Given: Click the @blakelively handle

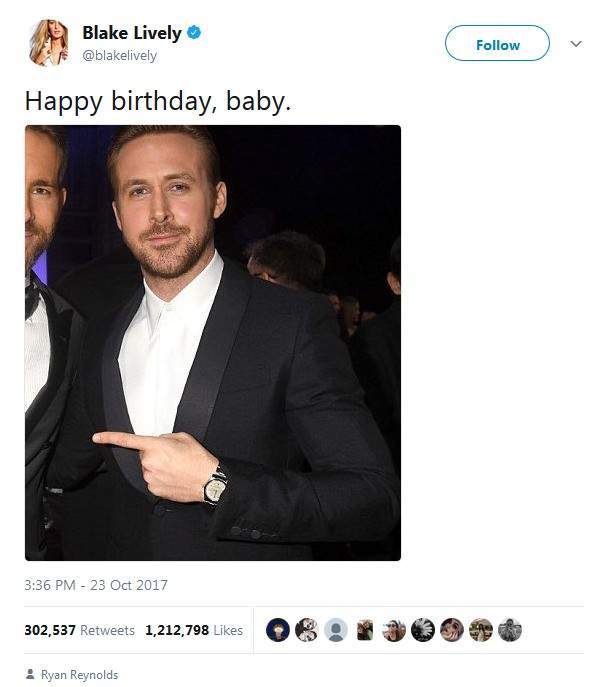Looking at the screenshot, I should [119, 56].
